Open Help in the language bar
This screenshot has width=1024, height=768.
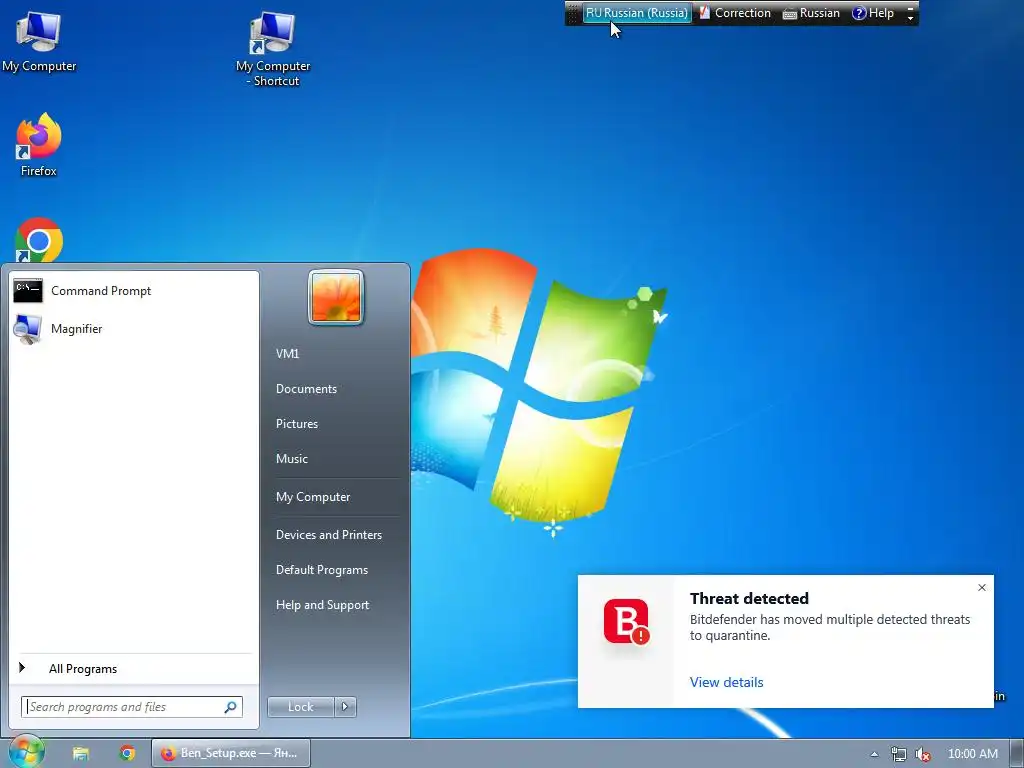[x=873, y=12]
